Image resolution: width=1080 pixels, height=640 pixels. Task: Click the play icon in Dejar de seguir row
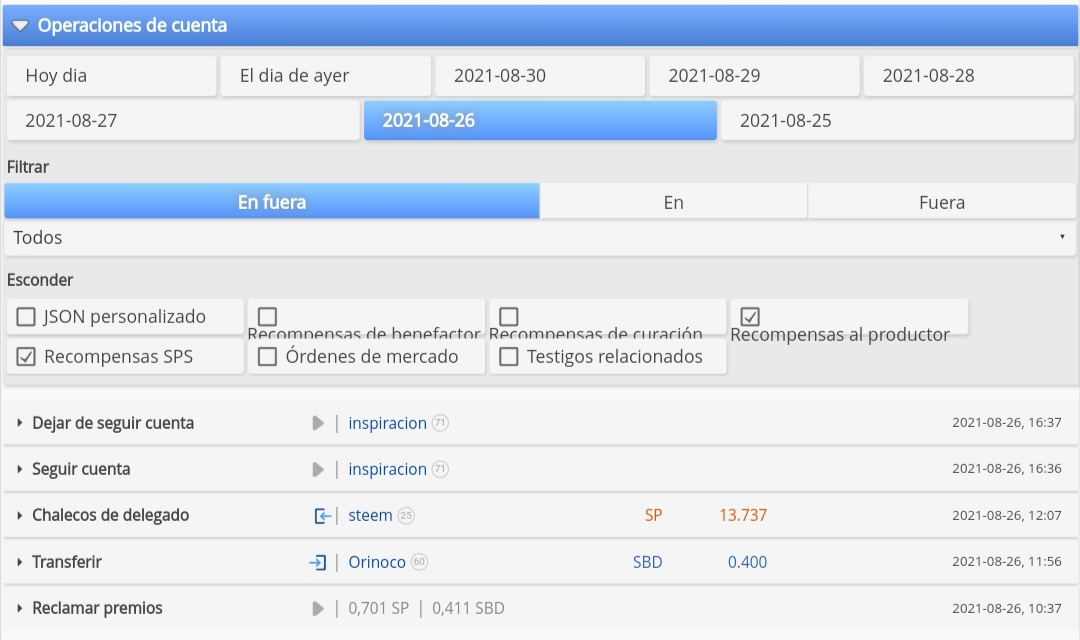pyautogui.click(x=318, y=423)
